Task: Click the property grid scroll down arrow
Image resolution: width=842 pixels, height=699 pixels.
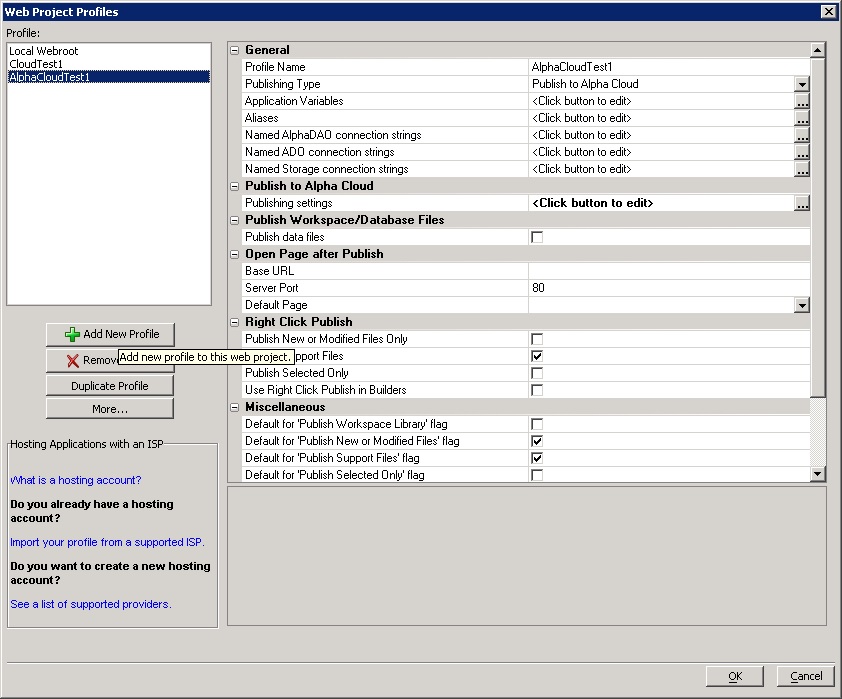Action: click(817, 474)
